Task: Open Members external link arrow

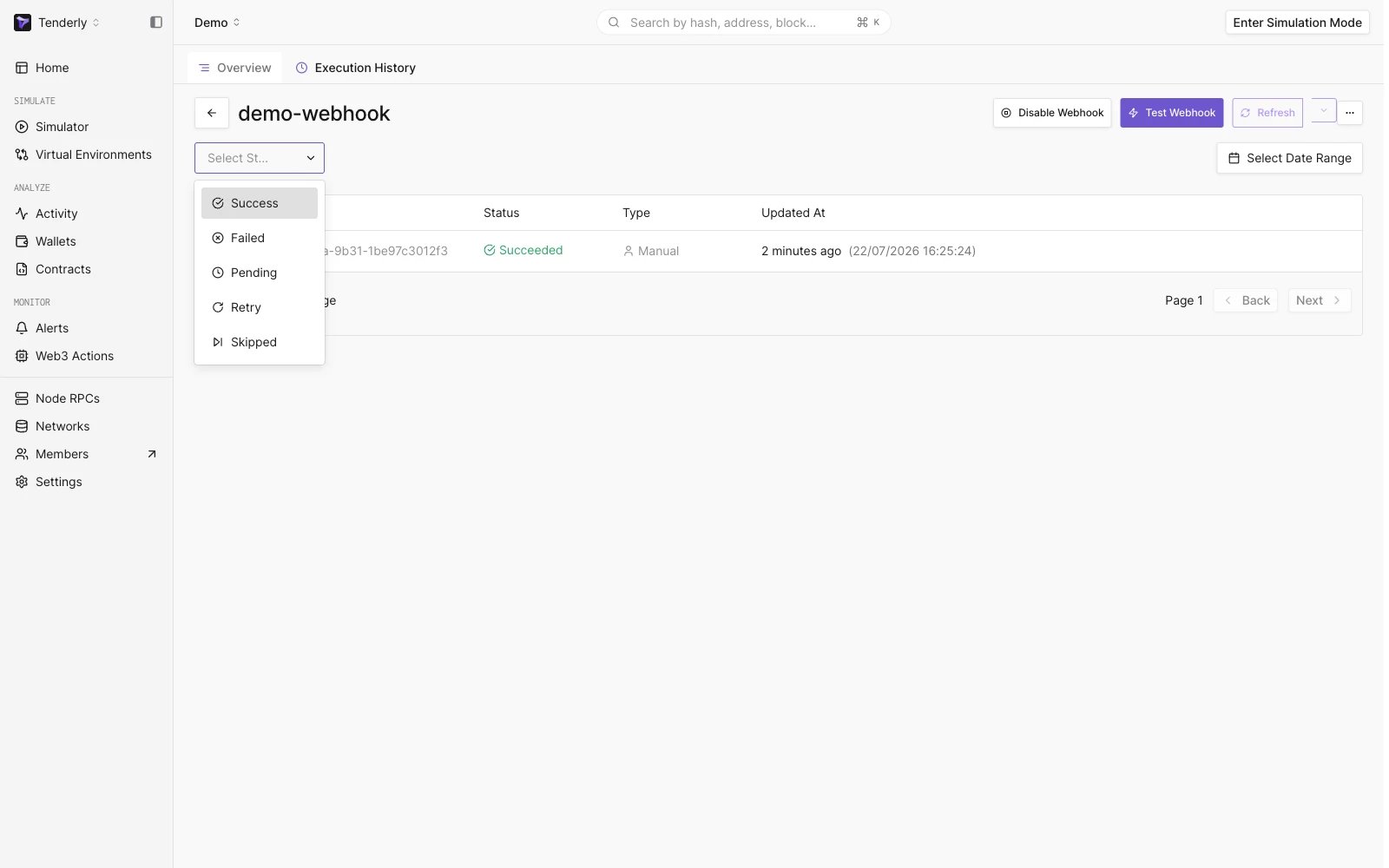Action: [152, 454]
